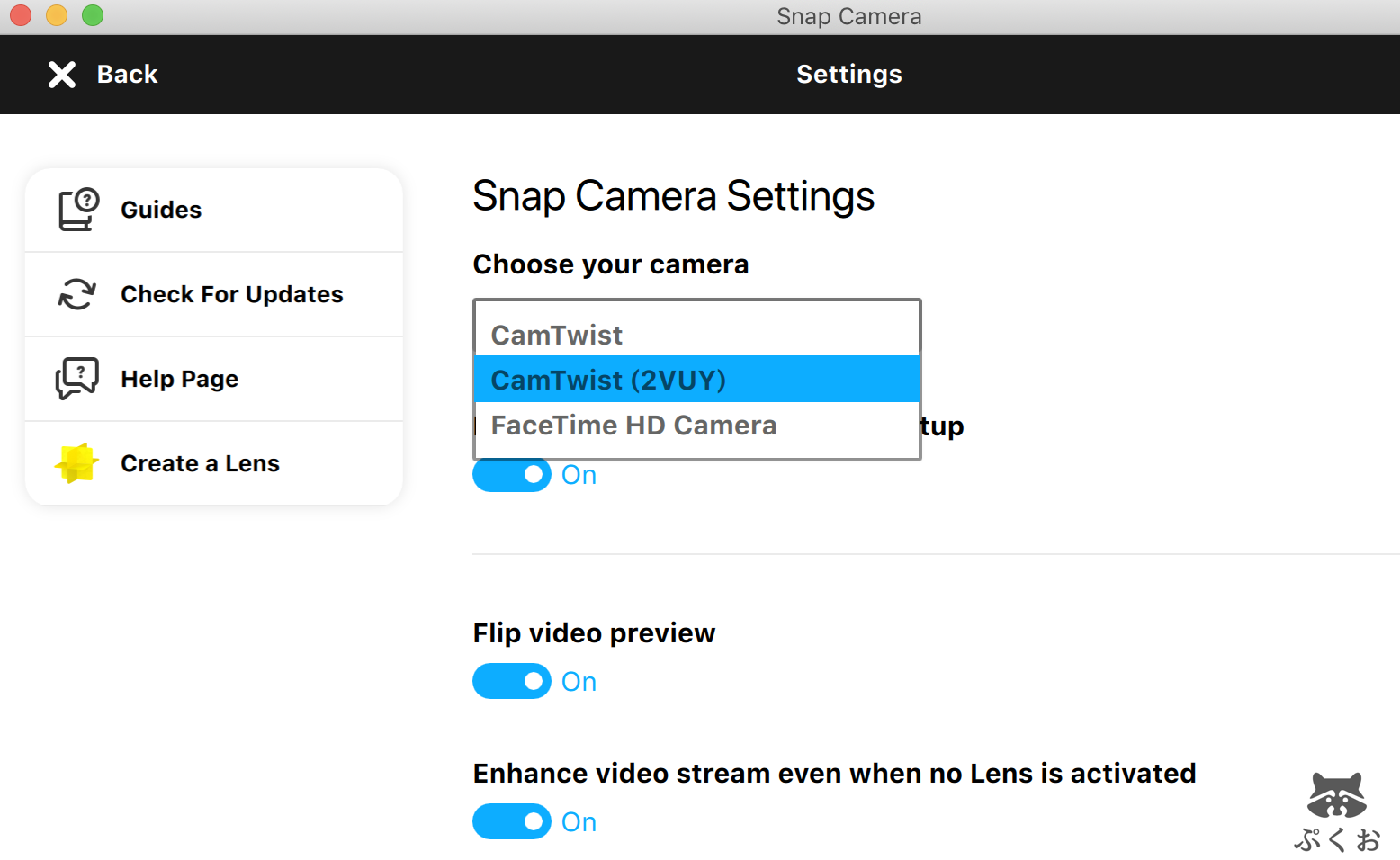Close the Snap Camera window
The image size is (1400, 860).
21,15
